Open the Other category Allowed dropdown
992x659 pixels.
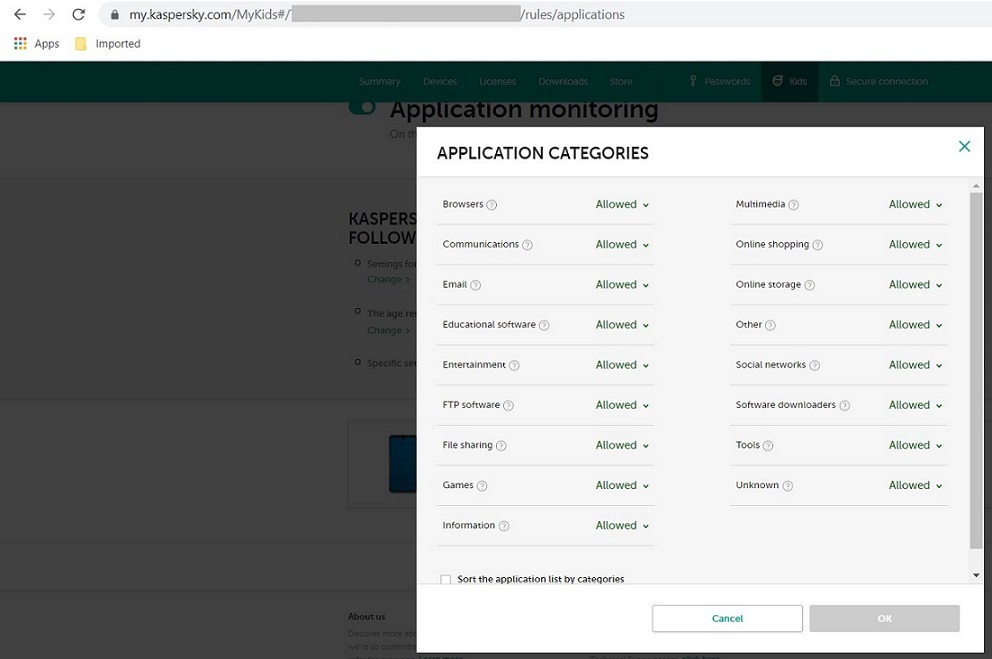point(915,325)
